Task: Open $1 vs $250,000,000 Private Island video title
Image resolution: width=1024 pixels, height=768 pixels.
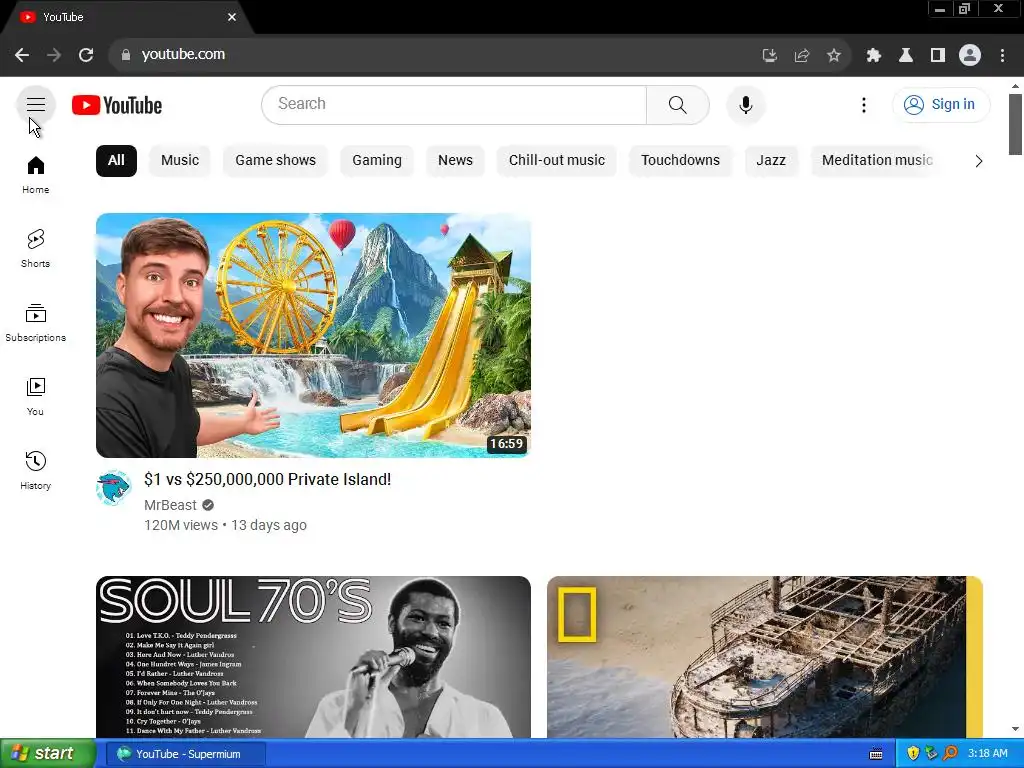Action: [x=268, y=479]
